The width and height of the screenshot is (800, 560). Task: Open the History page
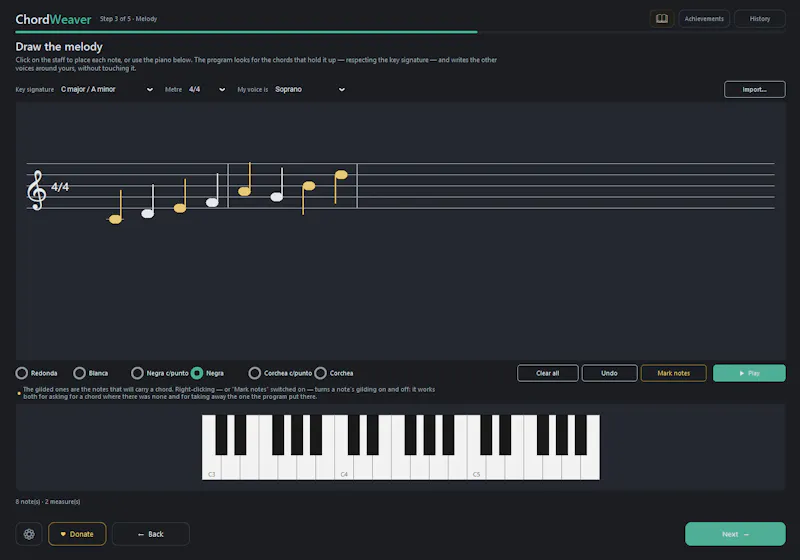click(x=760, y=19)
